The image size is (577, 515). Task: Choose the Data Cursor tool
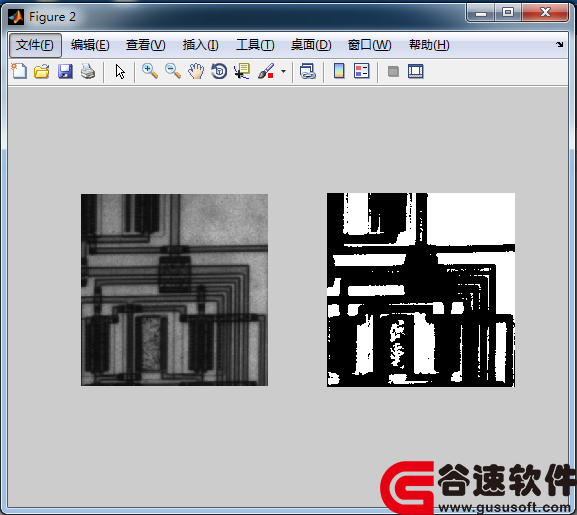242,71
